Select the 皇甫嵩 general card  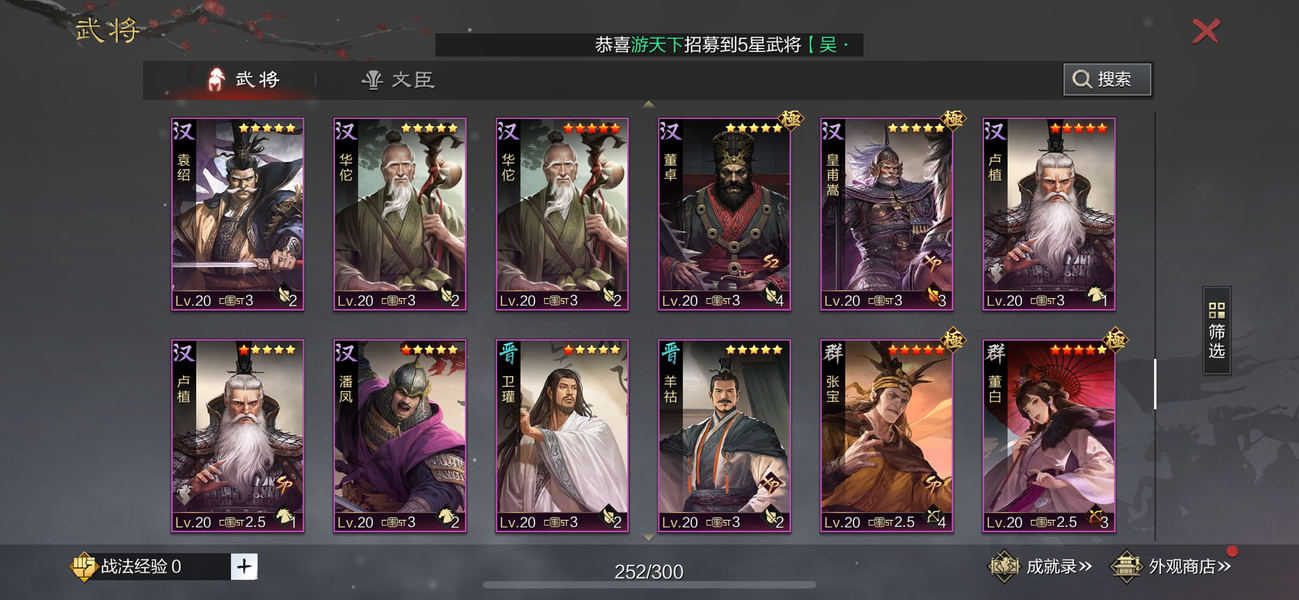click(887, 214)
